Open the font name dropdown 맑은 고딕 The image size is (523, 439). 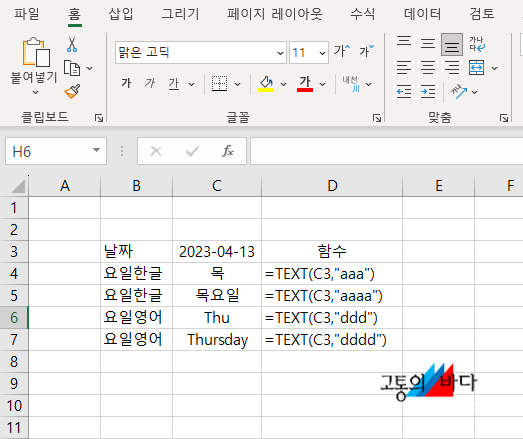coord(281,53)
